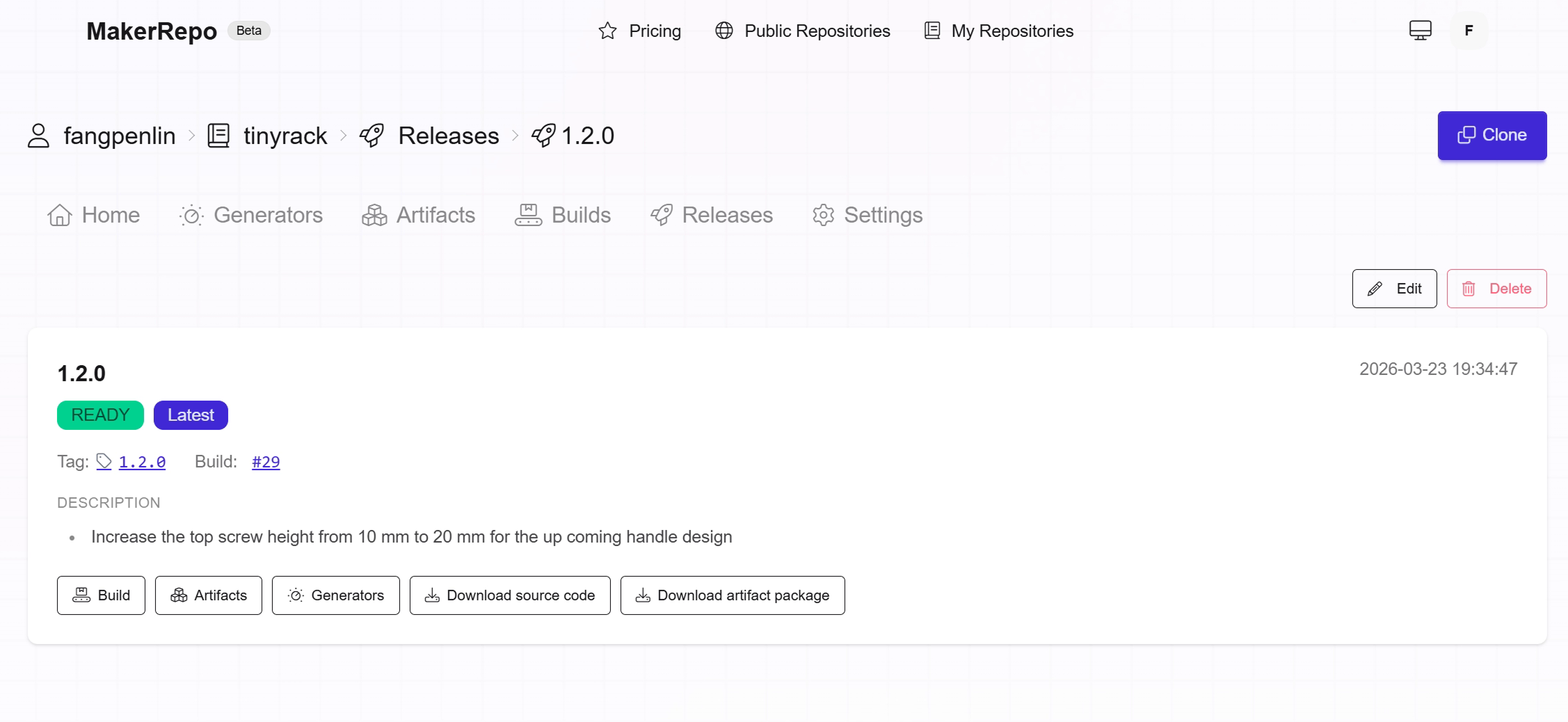Click the pencil icon on the Edit button
This screenshot has height=722, width=1568.
(x=1375, y=288)
